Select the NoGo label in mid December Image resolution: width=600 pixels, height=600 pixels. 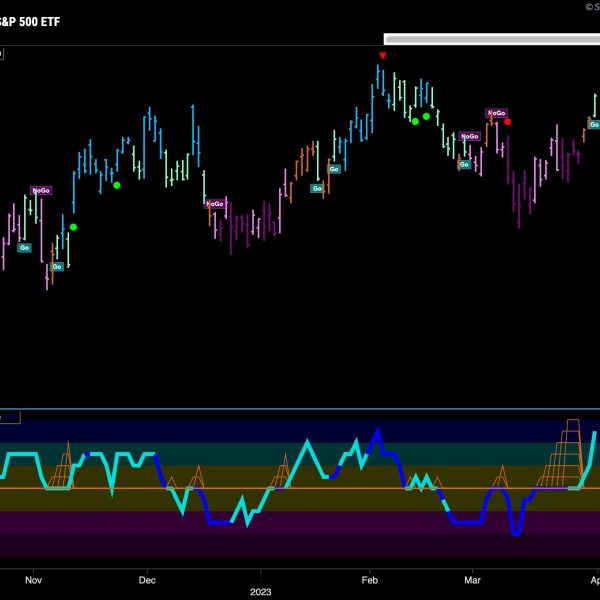pos(215,204)
